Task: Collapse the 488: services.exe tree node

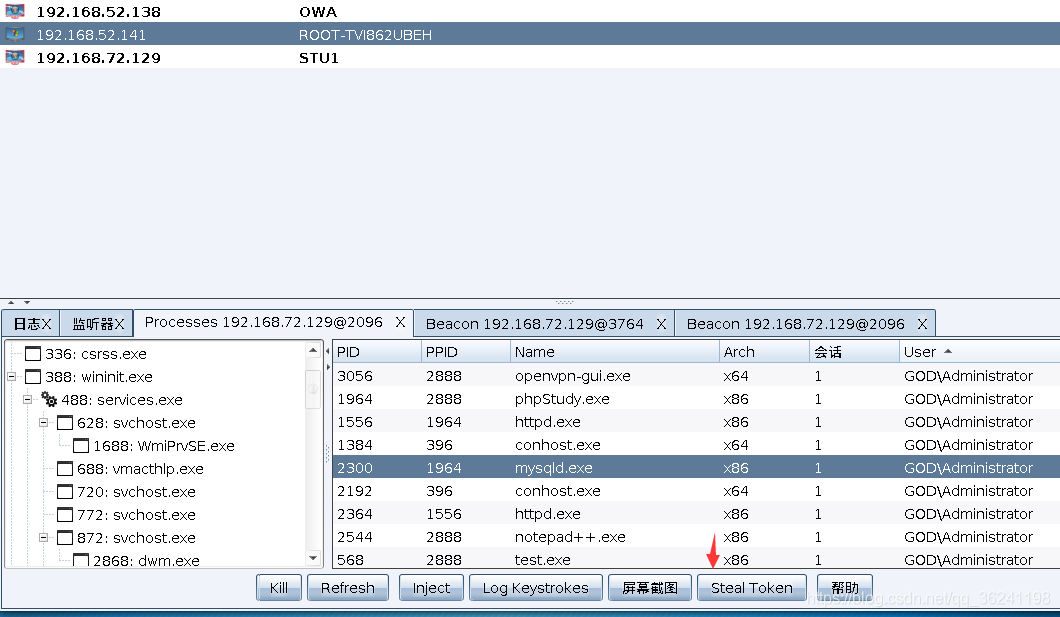Action: tap(28, 399)
